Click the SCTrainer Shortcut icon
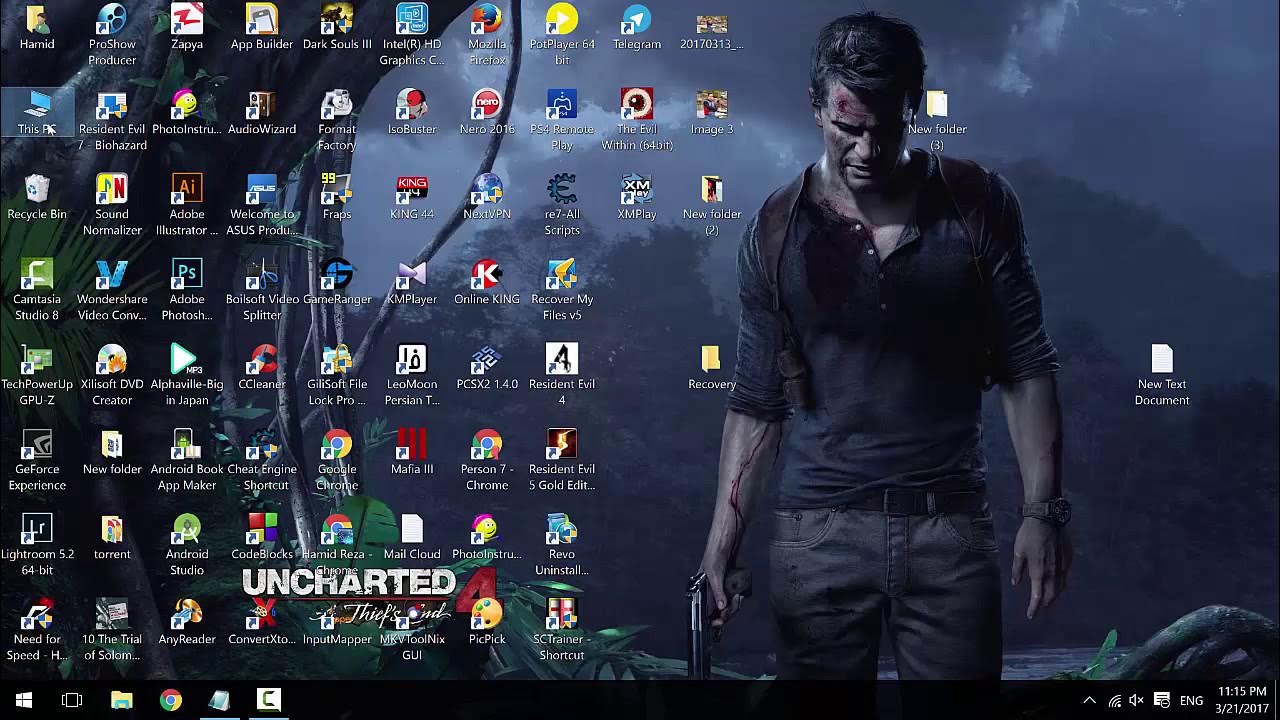The height and width of the screenshot is (720, 1280). [x=562, y=629]
